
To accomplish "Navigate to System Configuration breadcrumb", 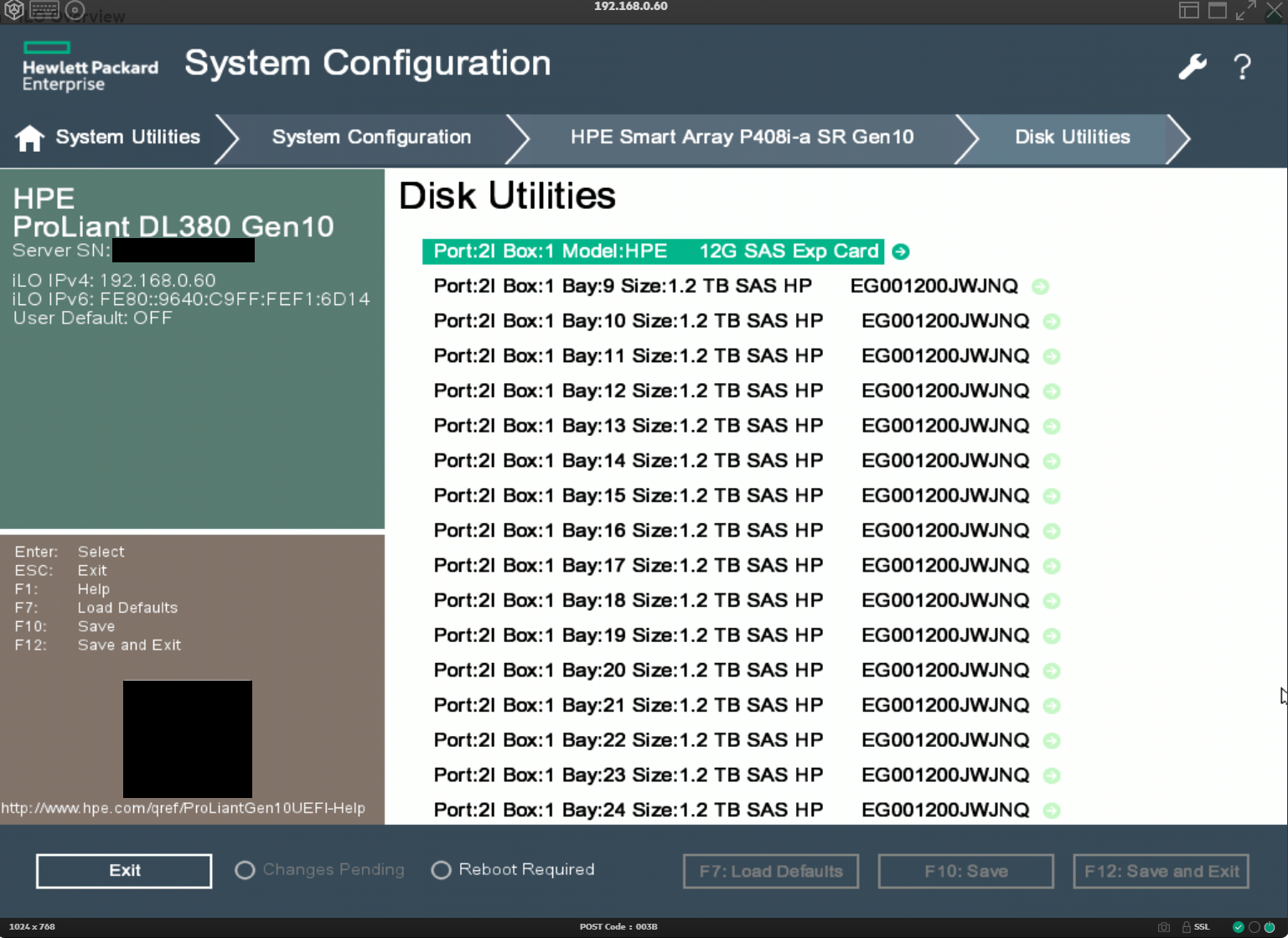I will click(371, 137).
